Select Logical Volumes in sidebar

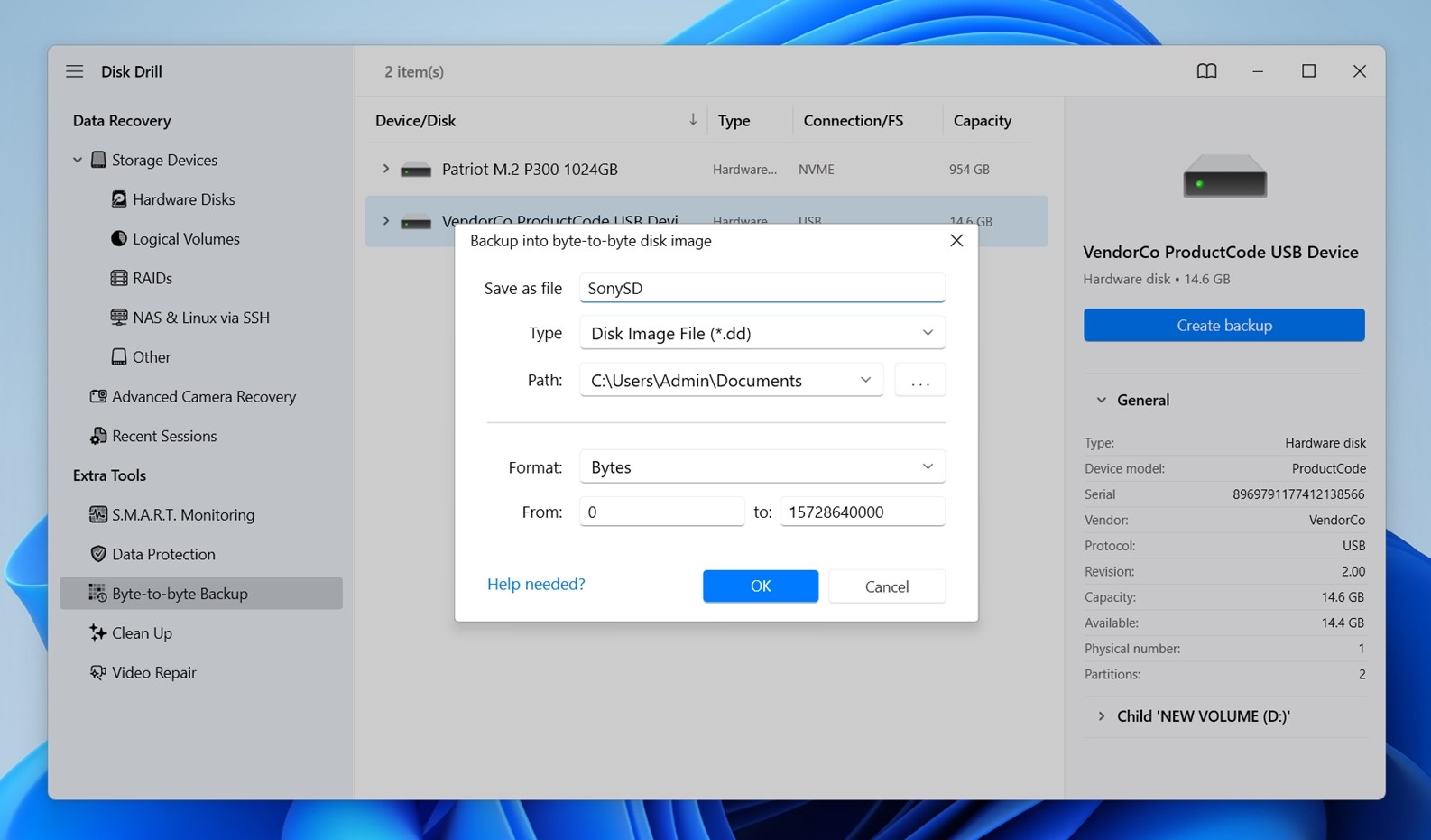[x=186, y=239]
